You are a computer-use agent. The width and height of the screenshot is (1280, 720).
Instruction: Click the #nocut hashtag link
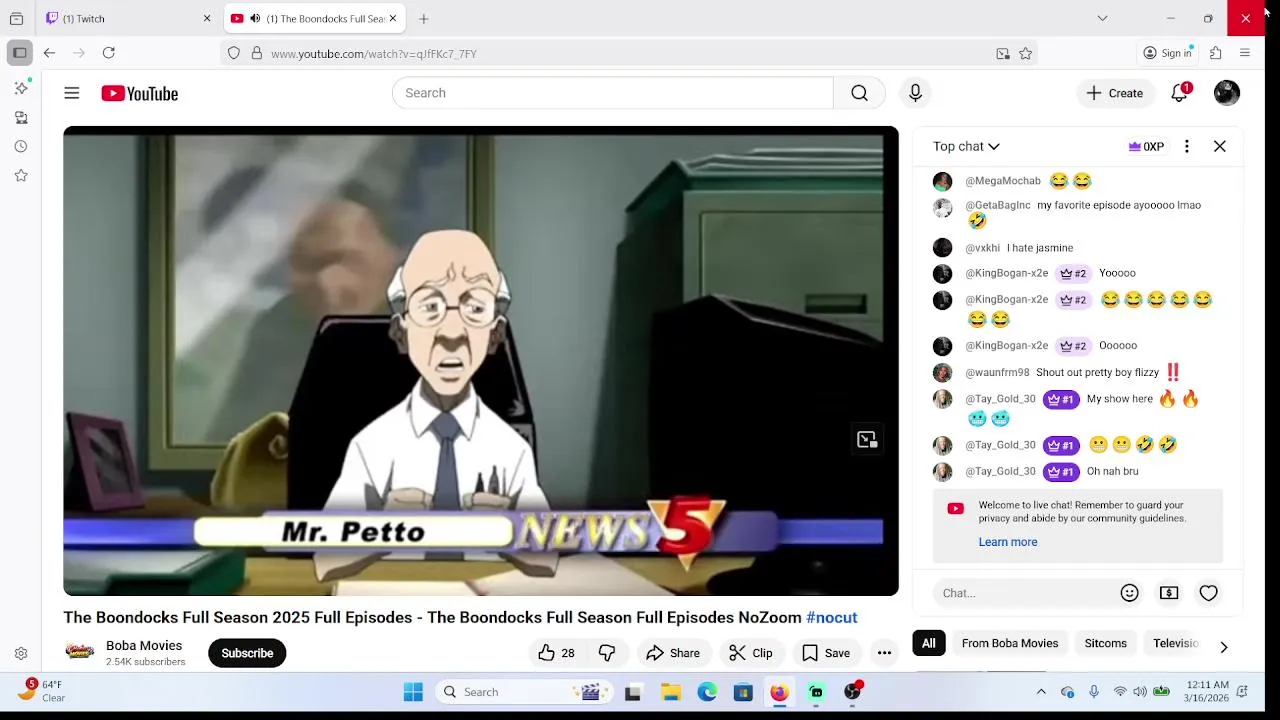pyautogui.click(x=832, y=617)
